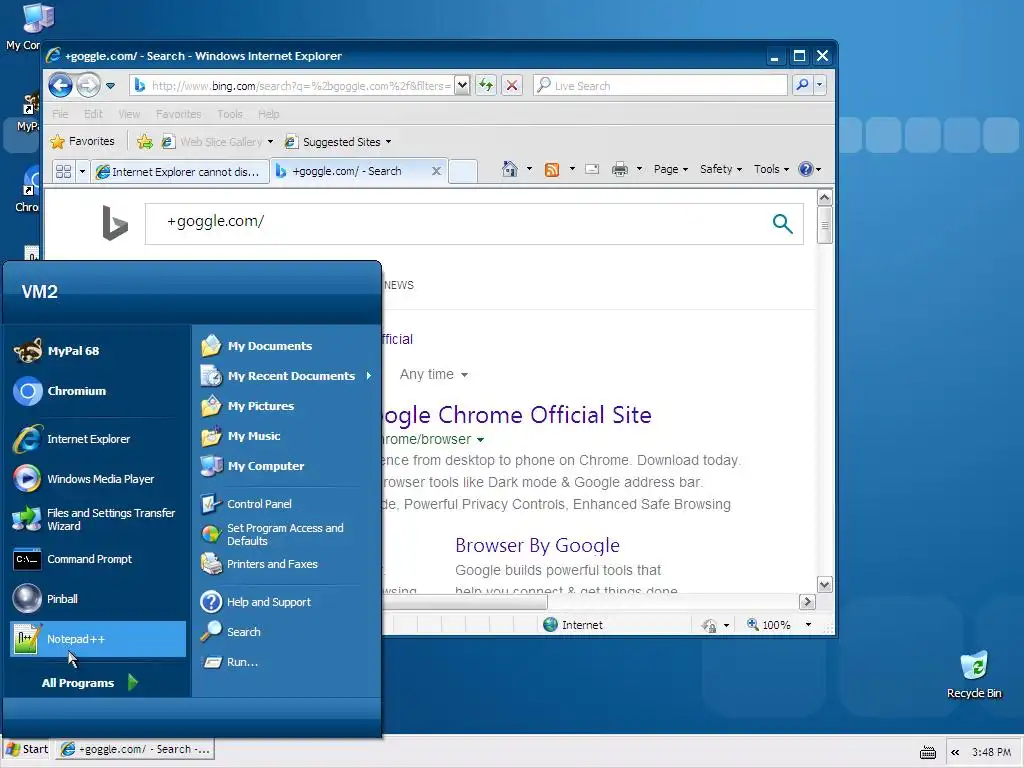1024x768 pixels.
Task: Launch Chromium from Start menu
Action: (98, 391)
